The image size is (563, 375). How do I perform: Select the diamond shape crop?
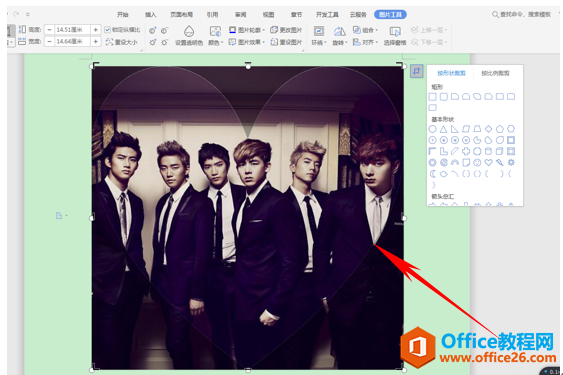tap(488, 129)
